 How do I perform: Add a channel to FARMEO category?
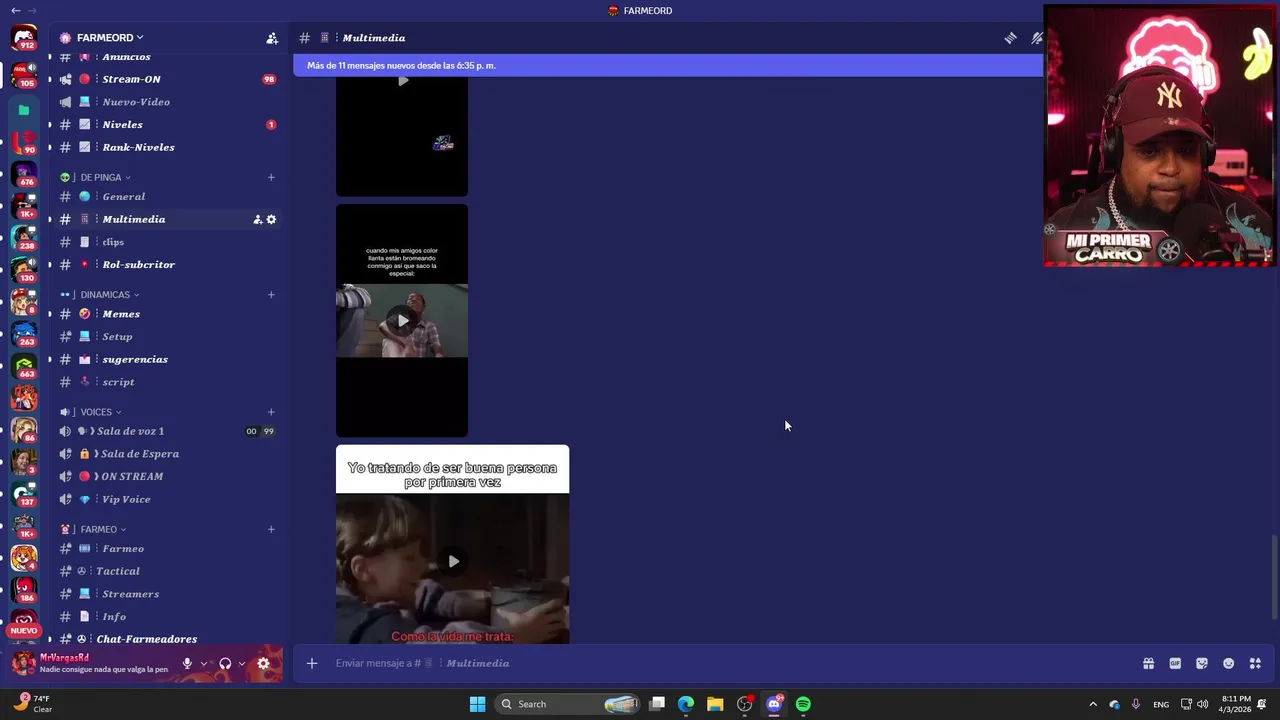point(271,528)
